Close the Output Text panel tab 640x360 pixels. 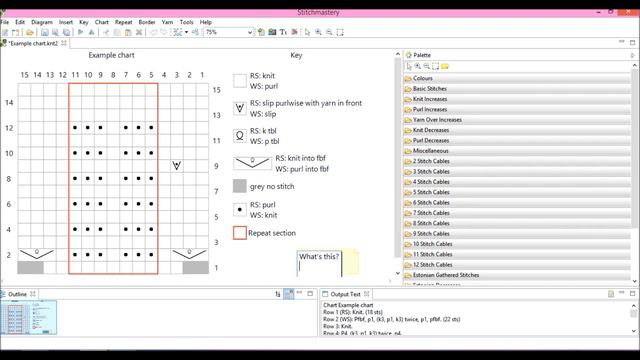[367, 294]
